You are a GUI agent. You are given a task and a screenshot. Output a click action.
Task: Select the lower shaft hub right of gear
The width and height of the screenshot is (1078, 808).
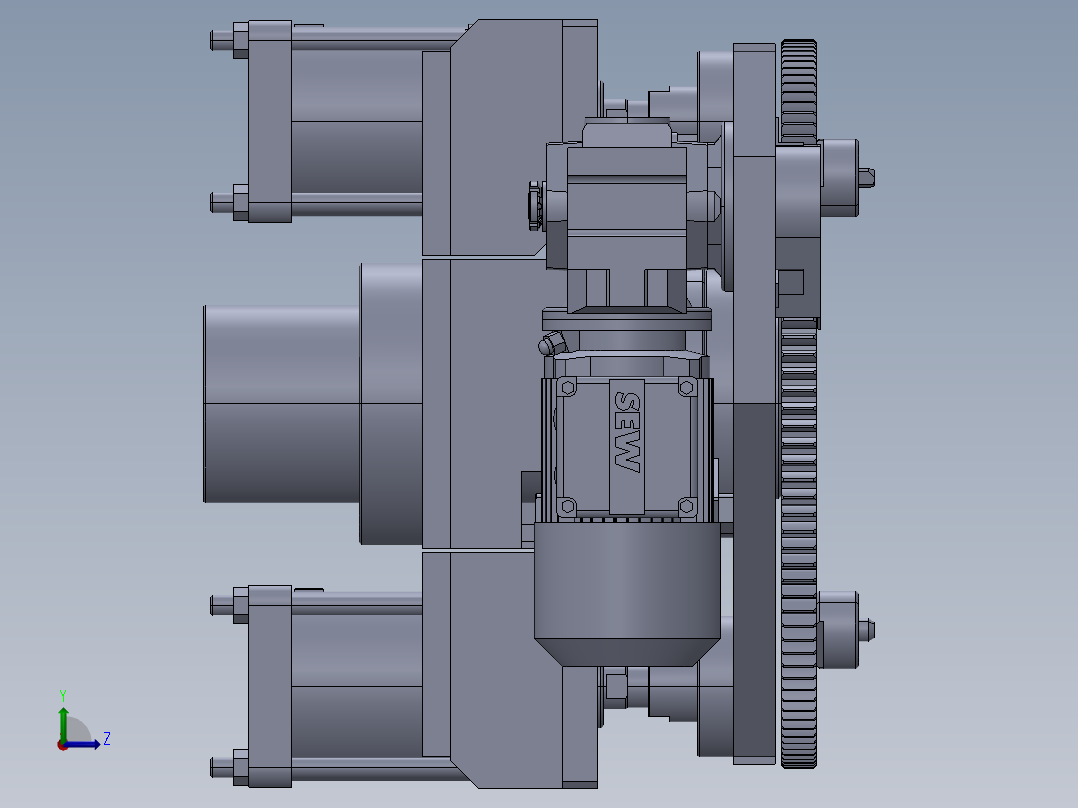click(839, 629)
